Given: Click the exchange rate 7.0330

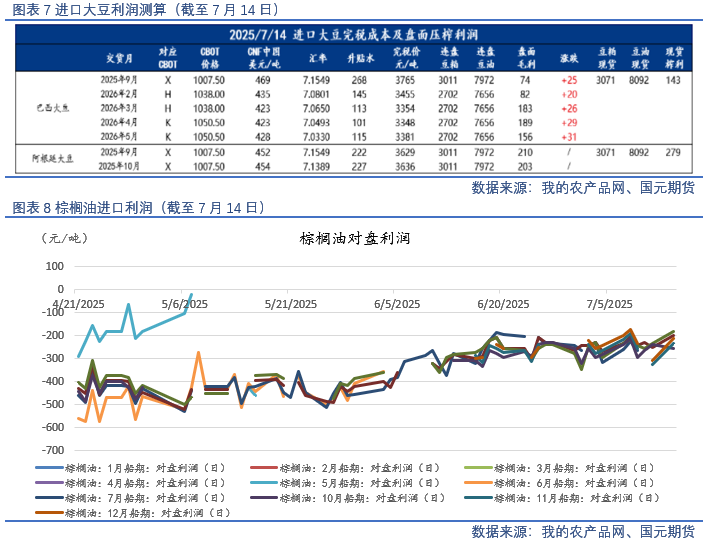Looking at the screenshot, I should [x=316, y=136].
